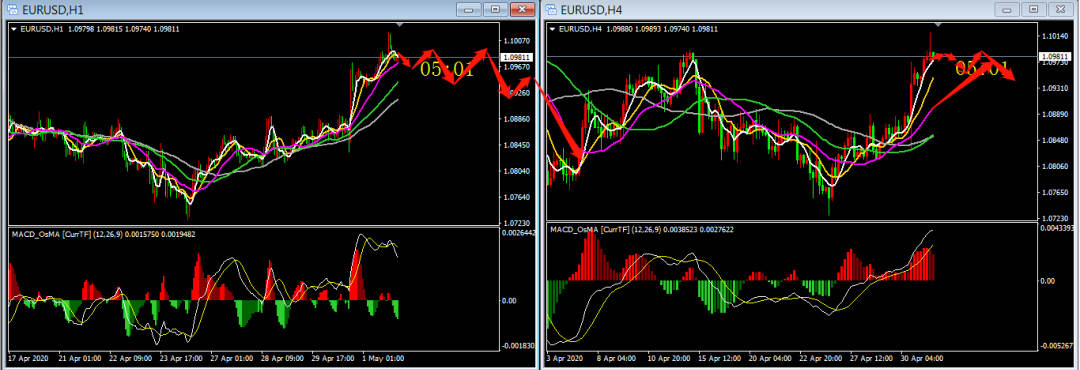Click MACD_OsMA indicator label in H1 window

coord(103,234)
